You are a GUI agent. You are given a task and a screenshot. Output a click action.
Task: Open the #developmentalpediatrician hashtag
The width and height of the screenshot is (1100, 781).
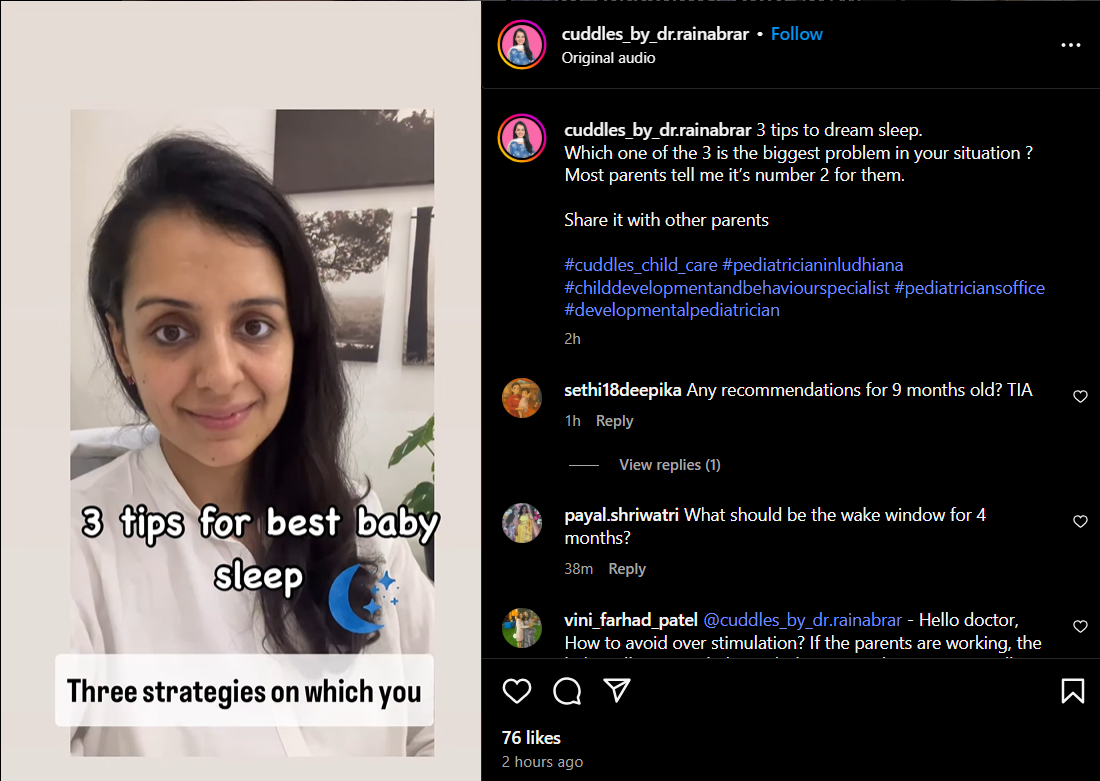(x=671, y=310)
